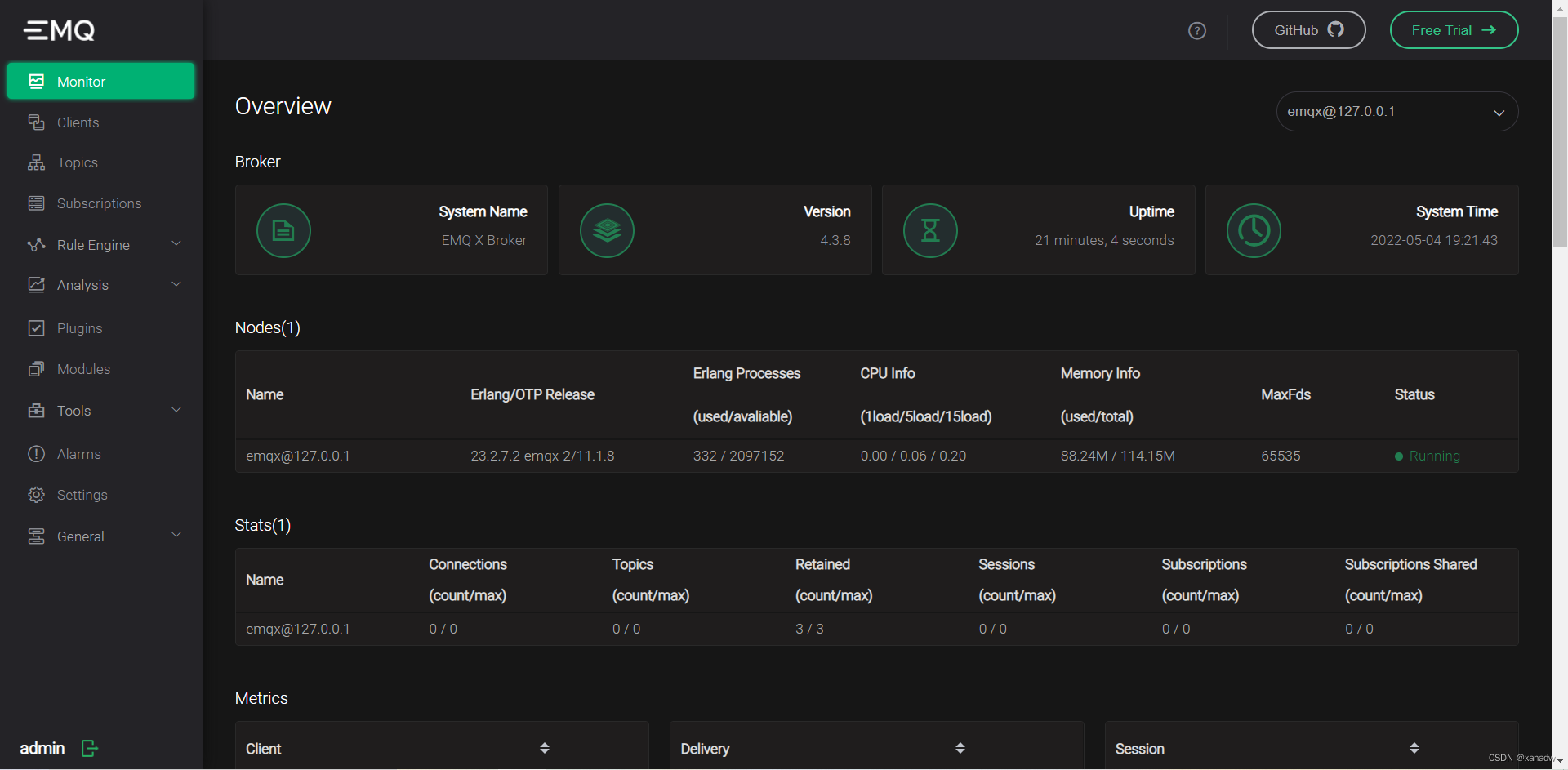Click the Alarms icon in sidebar
Screen dimensions: 1568x770
(x=37, y=454)
